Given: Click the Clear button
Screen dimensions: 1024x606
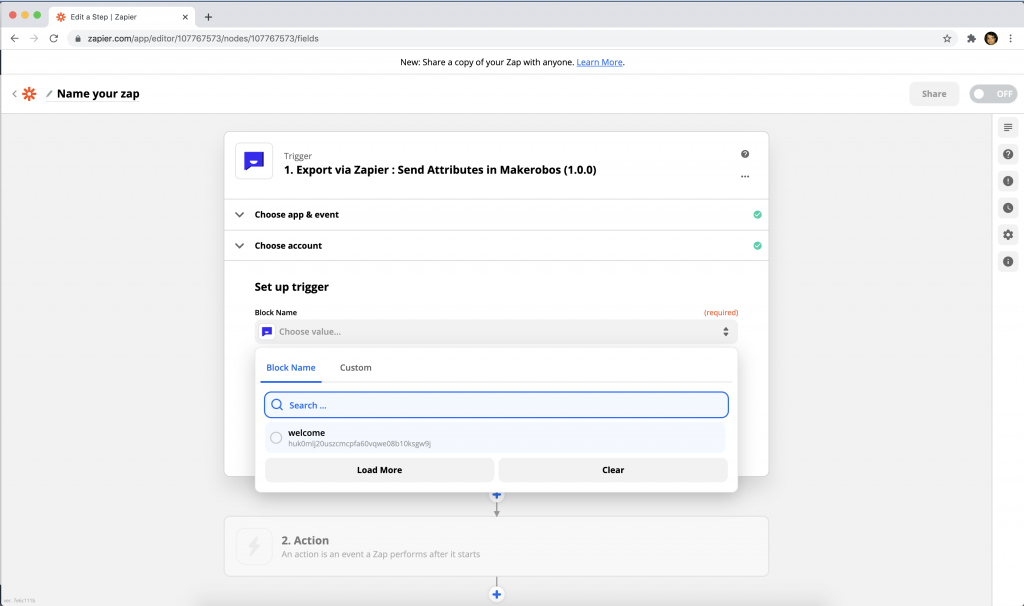Looking at the screenshot, I should coord(613,470).
